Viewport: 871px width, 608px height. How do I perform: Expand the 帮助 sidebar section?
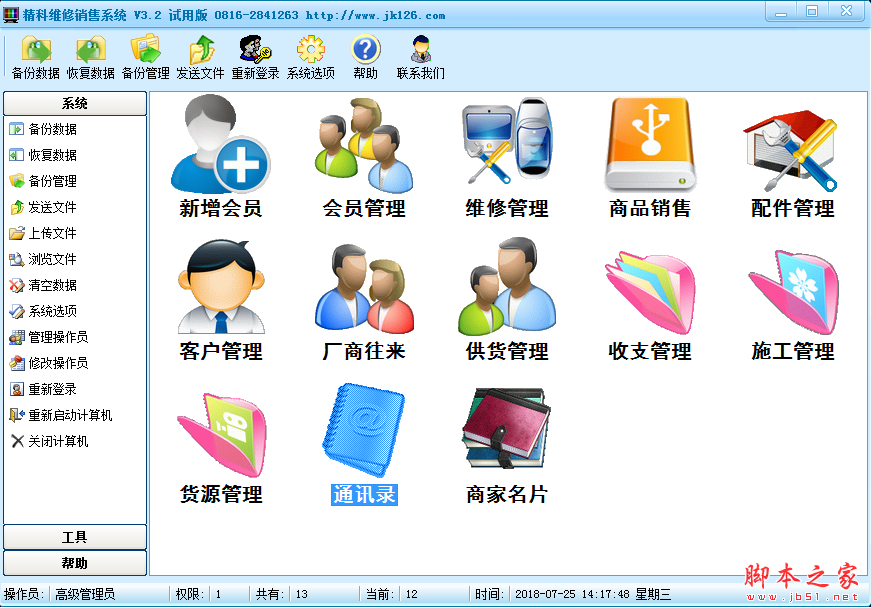click(75, 563)
